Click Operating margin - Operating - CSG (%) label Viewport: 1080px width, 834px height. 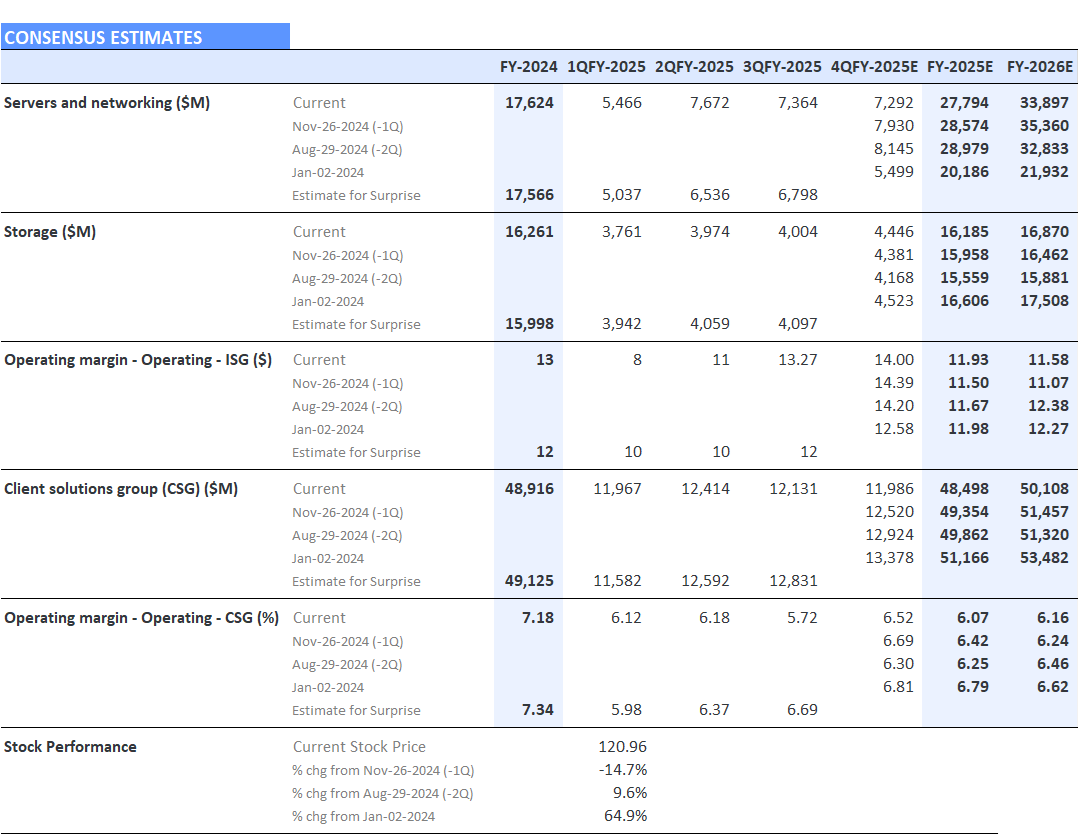[x=141, y=618]
